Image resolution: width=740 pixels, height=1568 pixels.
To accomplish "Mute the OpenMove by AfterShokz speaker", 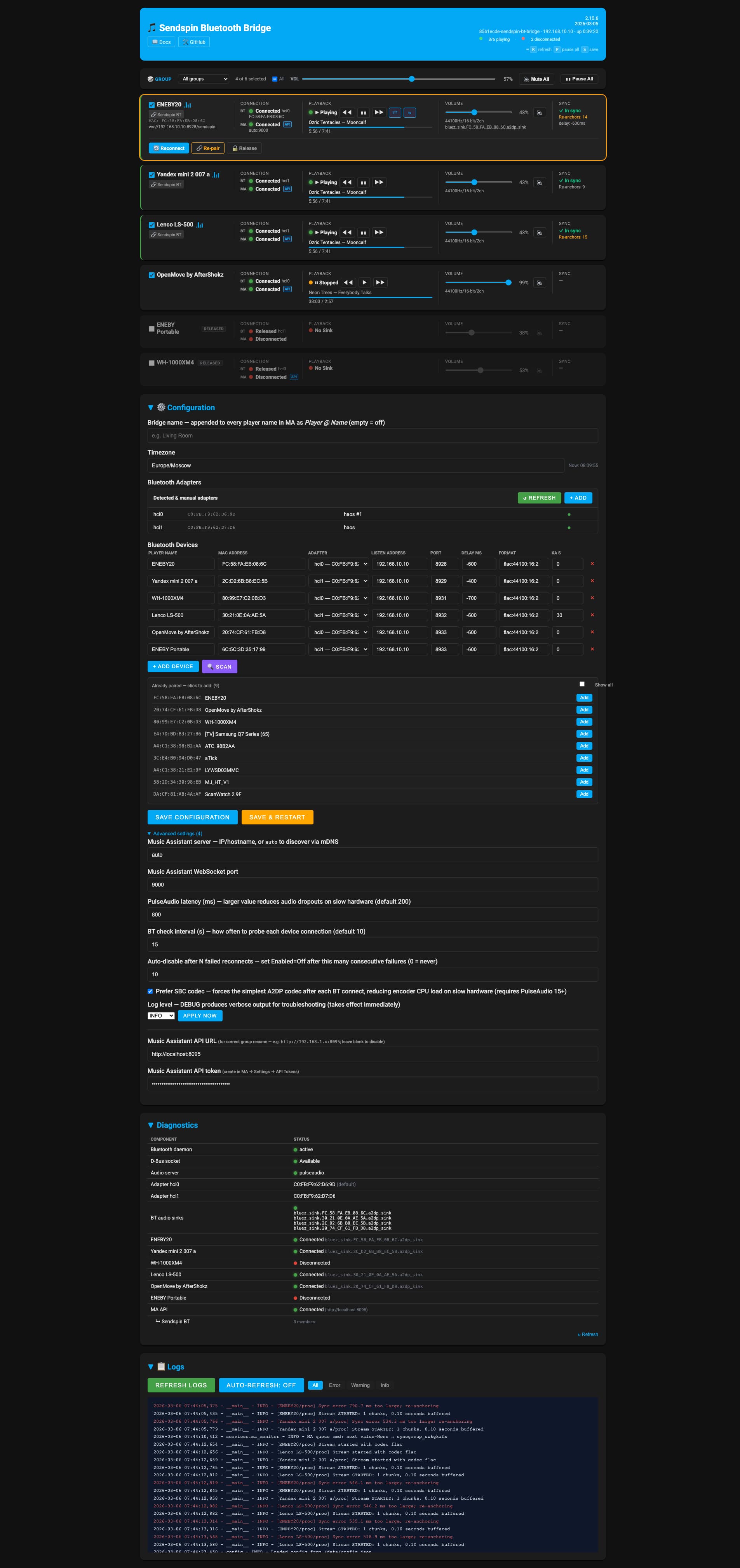I will click(x=539, y=282).
